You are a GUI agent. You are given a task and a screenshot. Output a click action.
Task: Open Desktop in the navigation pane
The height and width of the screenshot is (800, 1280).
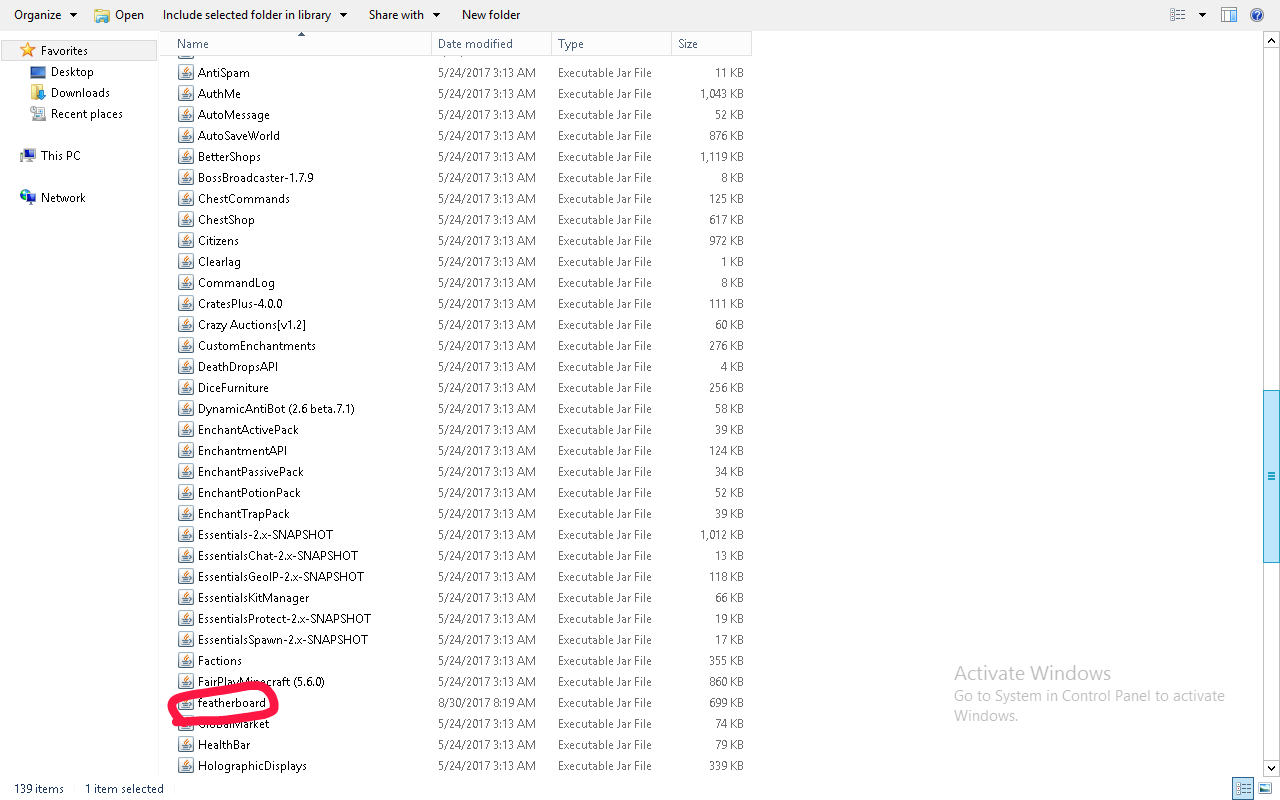point(72,72)
